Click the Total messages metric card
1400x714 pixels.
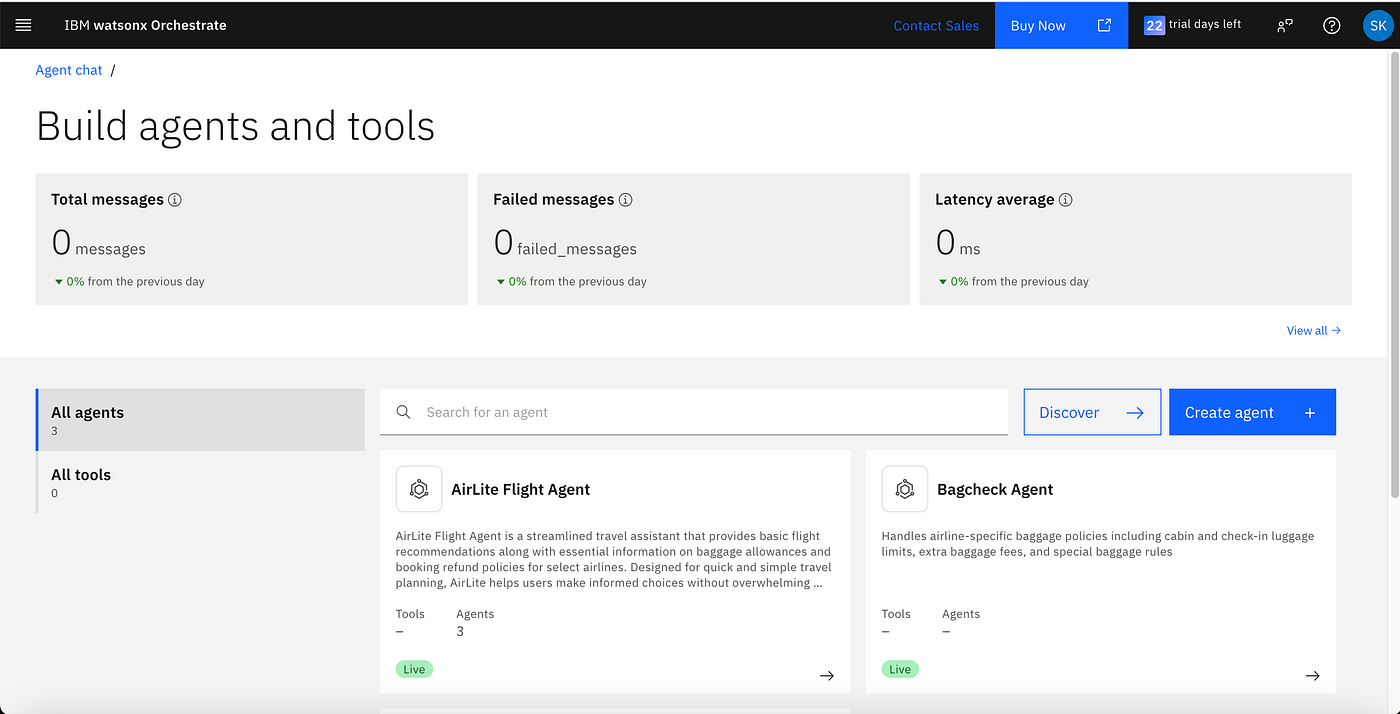pos(251,239)
